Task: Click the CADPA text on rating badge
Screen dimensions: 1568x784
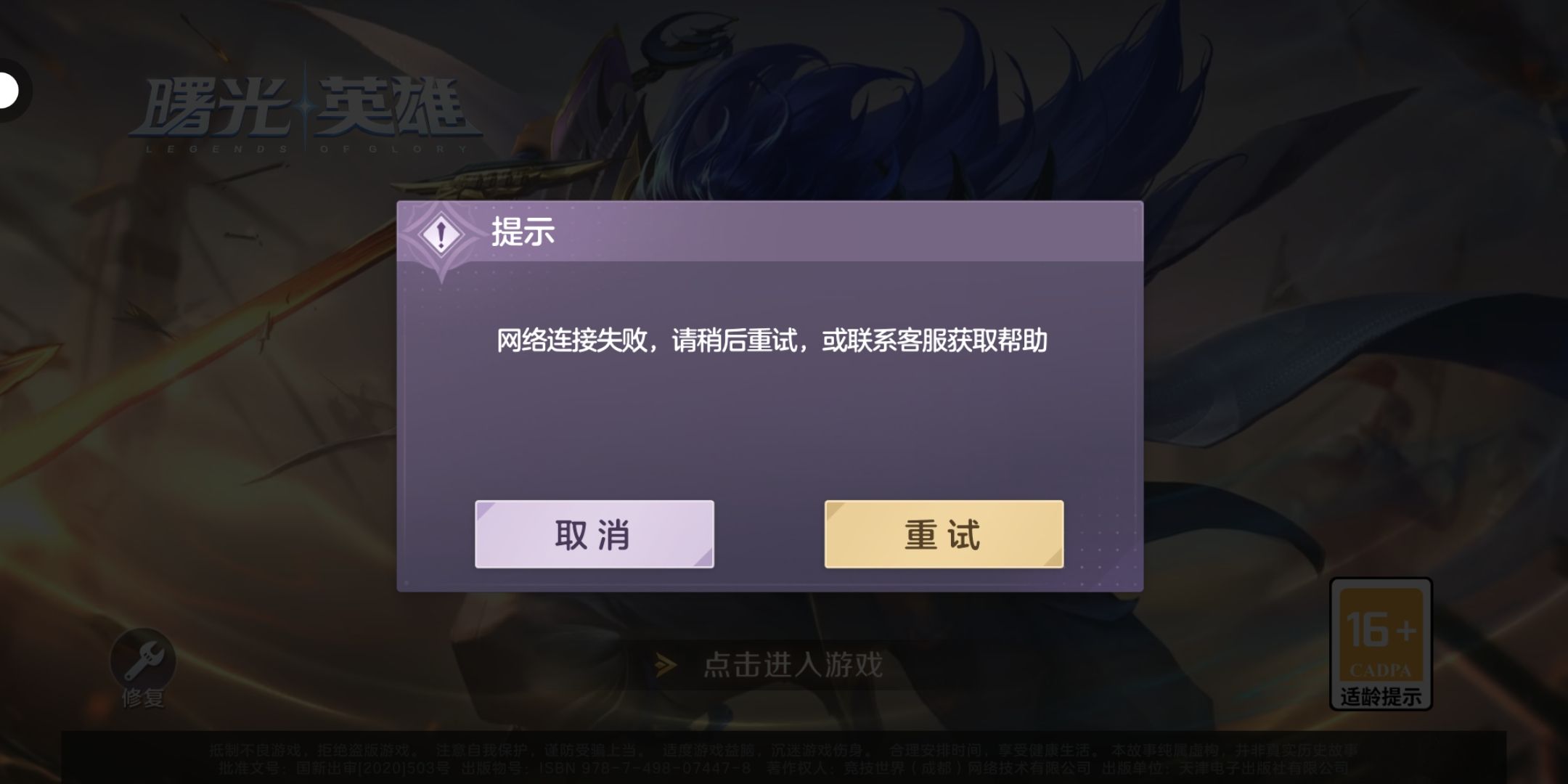Action: coord(1380,670)
